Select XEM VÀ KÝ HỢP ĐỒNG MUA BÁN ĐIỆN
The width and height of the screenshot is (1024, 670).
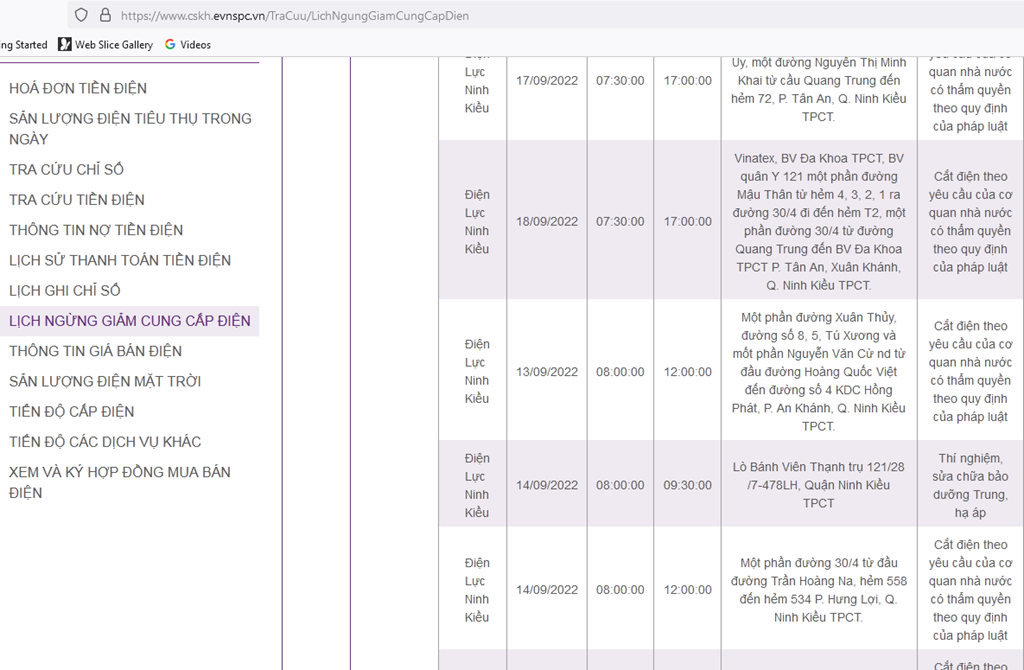[120, 482]
